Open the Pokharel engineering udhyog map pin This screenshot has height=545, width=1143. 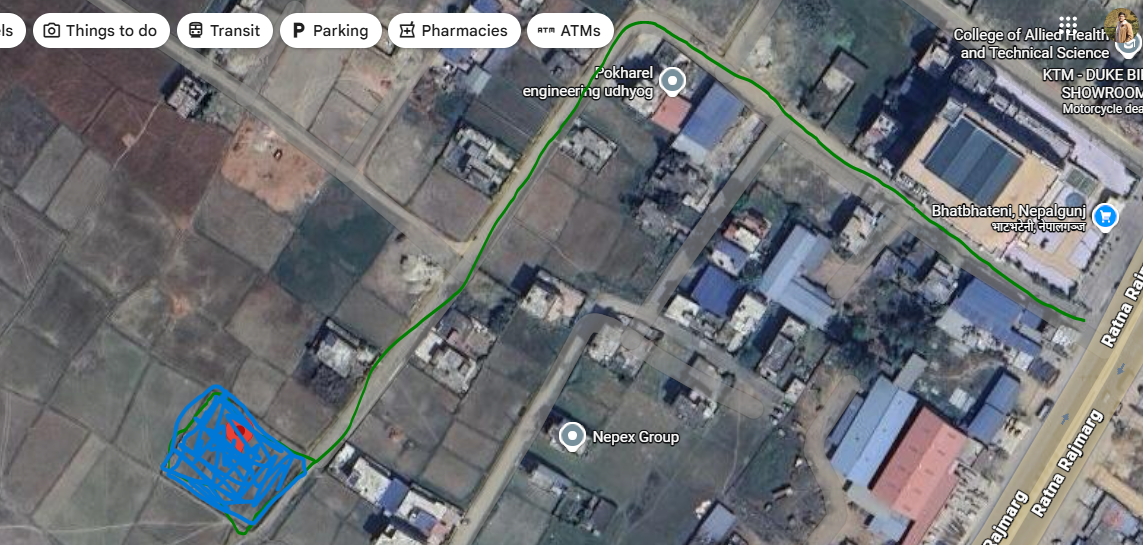(672, 82)
